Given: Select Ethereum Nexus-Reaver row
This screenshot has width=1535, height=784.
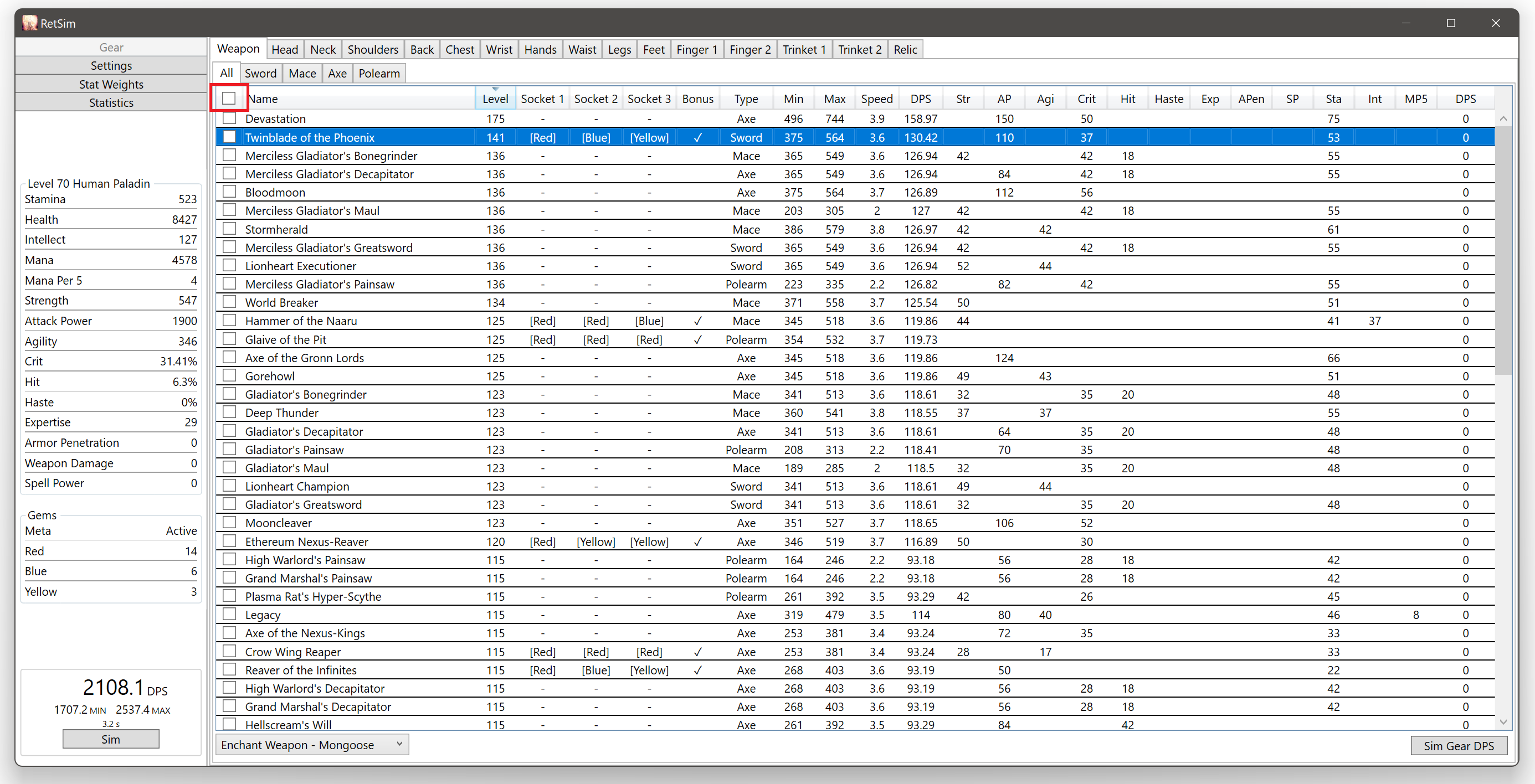Looking at the screenshot, I should pyautogui.click(x=855, y=541).
